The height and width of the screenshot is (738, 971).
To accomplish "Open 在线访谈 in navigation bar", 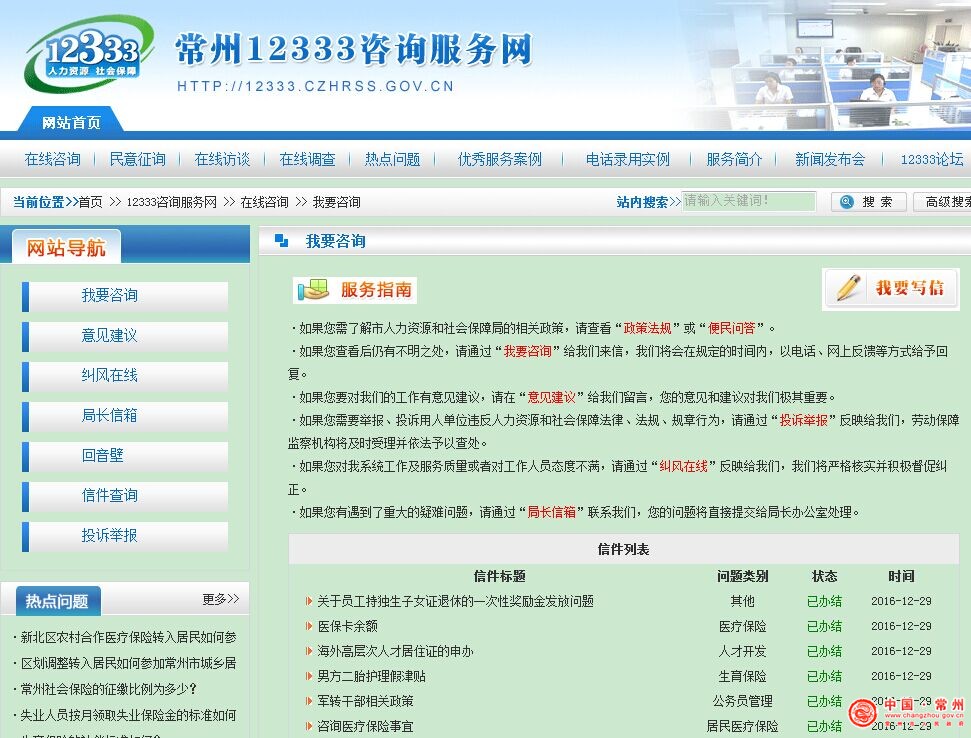I will [x=222, y=159].
